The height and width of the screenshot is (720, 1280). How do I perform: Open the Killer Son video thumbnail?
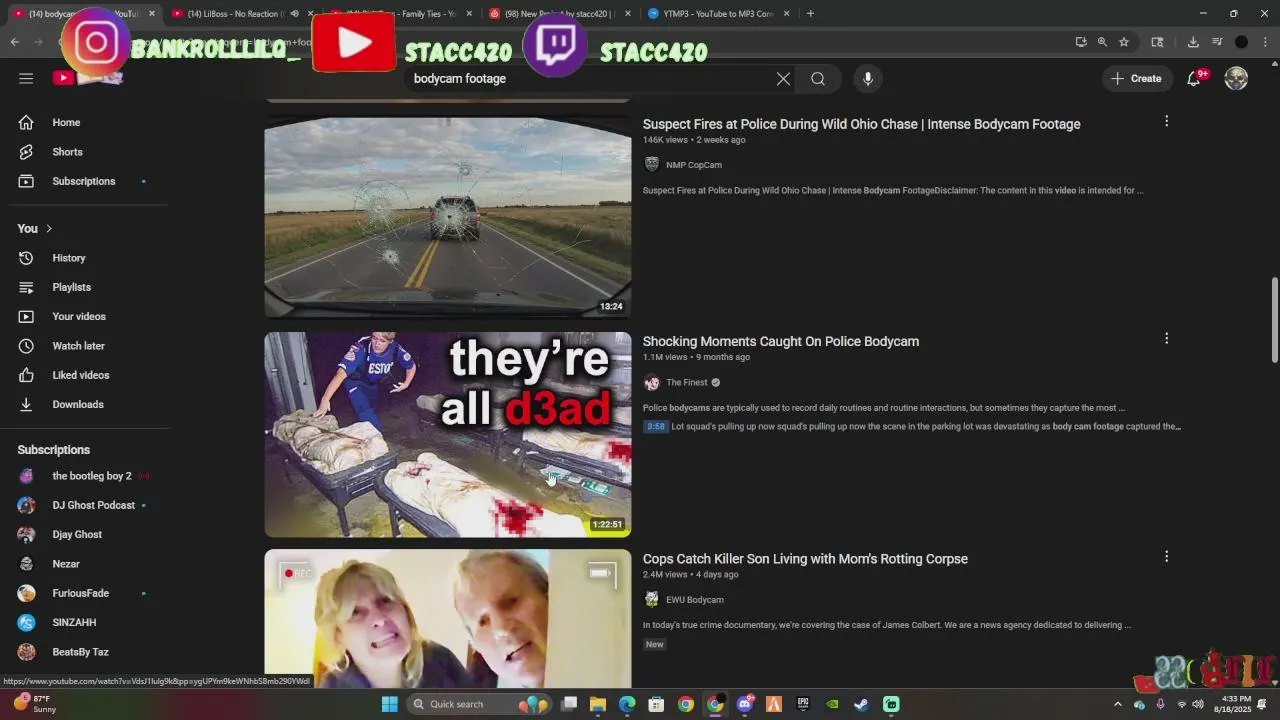[x=448, y=618]
